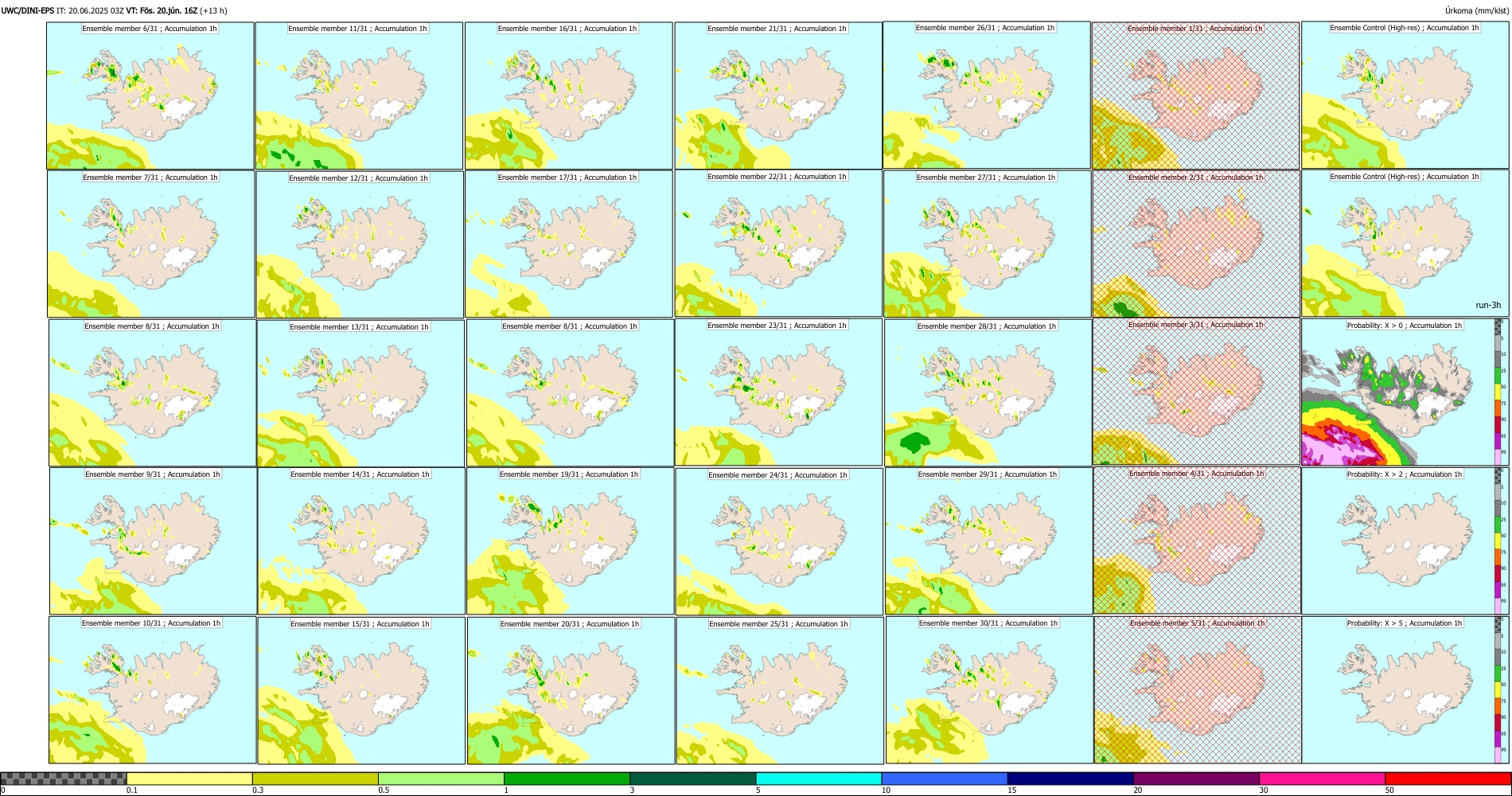Open the Ensemble member 25/31 map
The width and height of the screenshot is (1512, 796).
point(781,690)
